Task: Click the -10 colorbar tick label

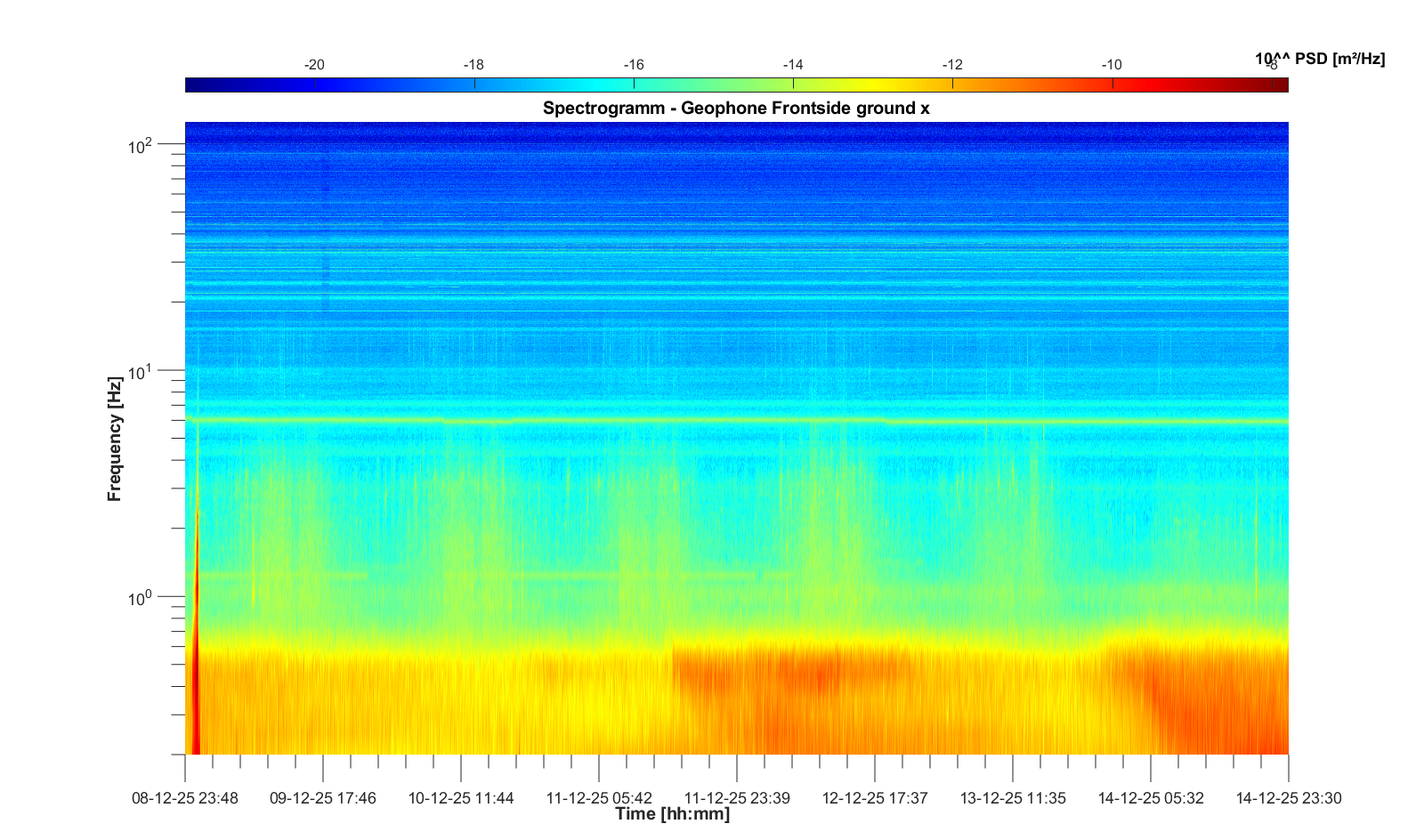Action: [1111, 65]
